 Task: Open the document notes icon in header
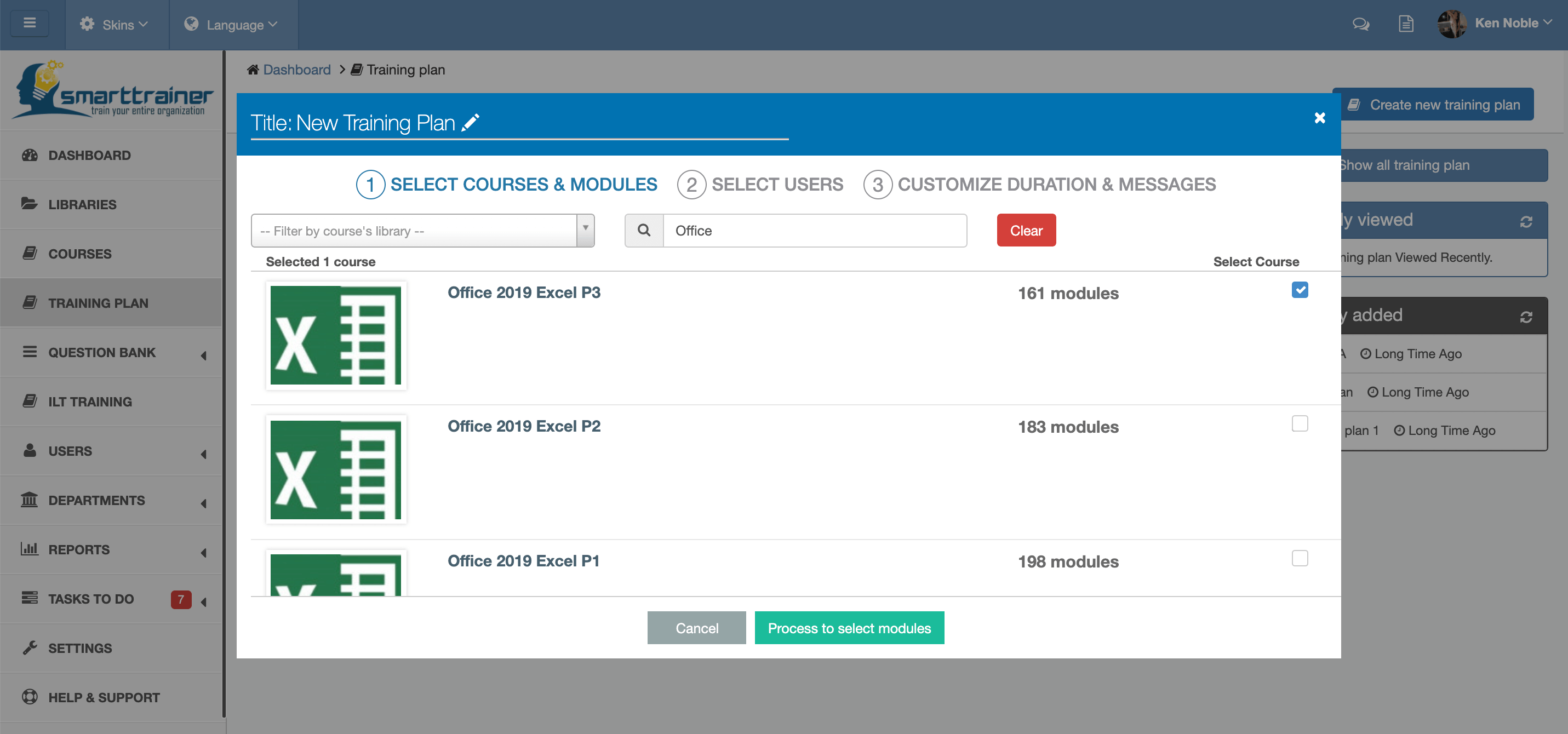[x=1405, y=24]
